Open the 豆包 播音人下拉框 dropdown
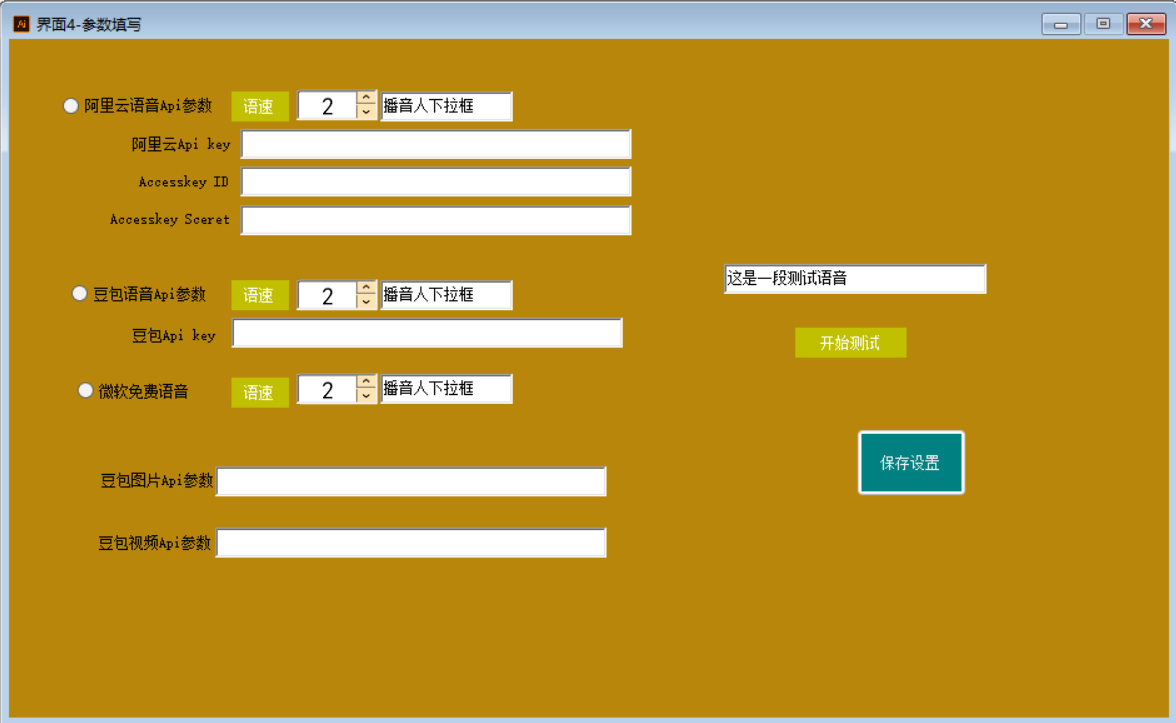The image size is (1176, 723). (x=446, y=295)
